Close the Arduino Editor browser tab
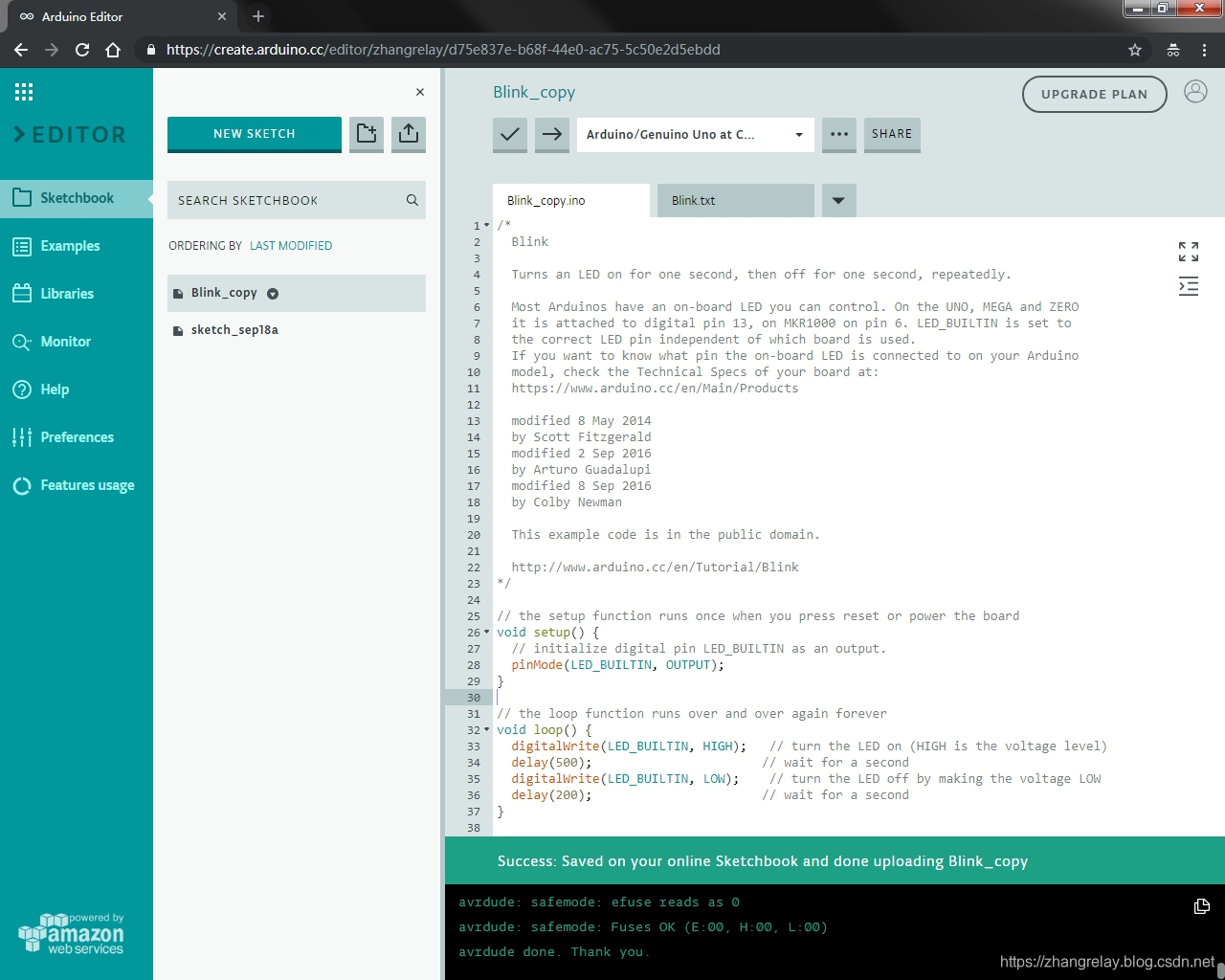Viewport: 1225px width, 980px height. 222,16
